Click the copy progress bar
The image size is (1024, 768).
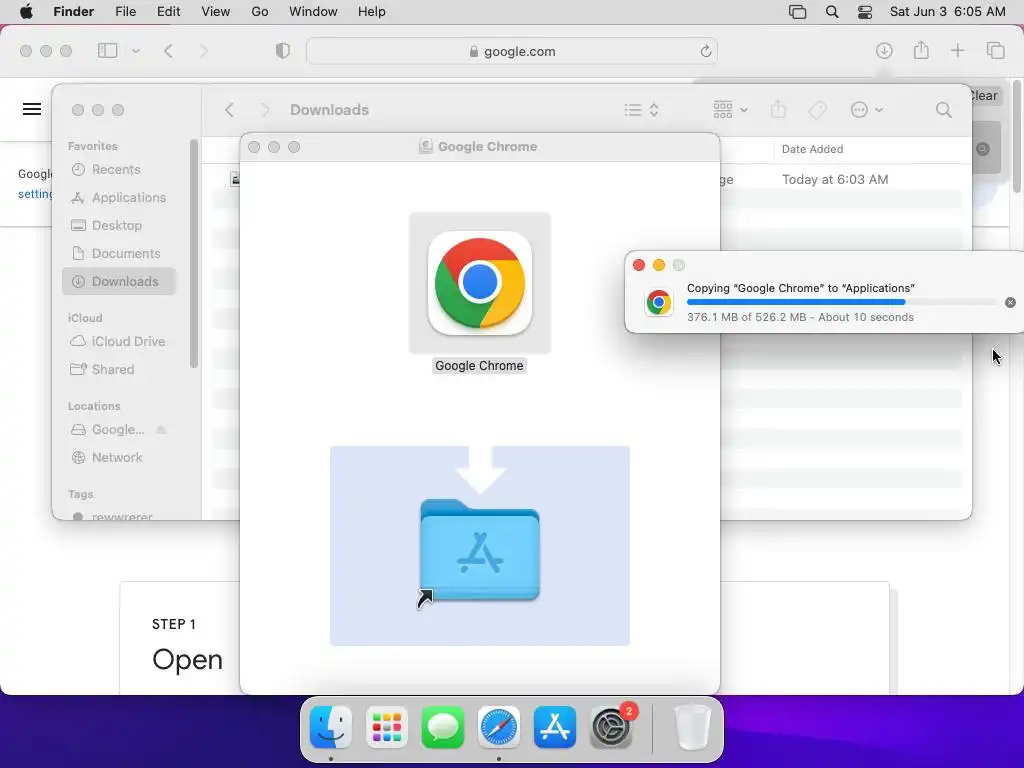point(842,302)
